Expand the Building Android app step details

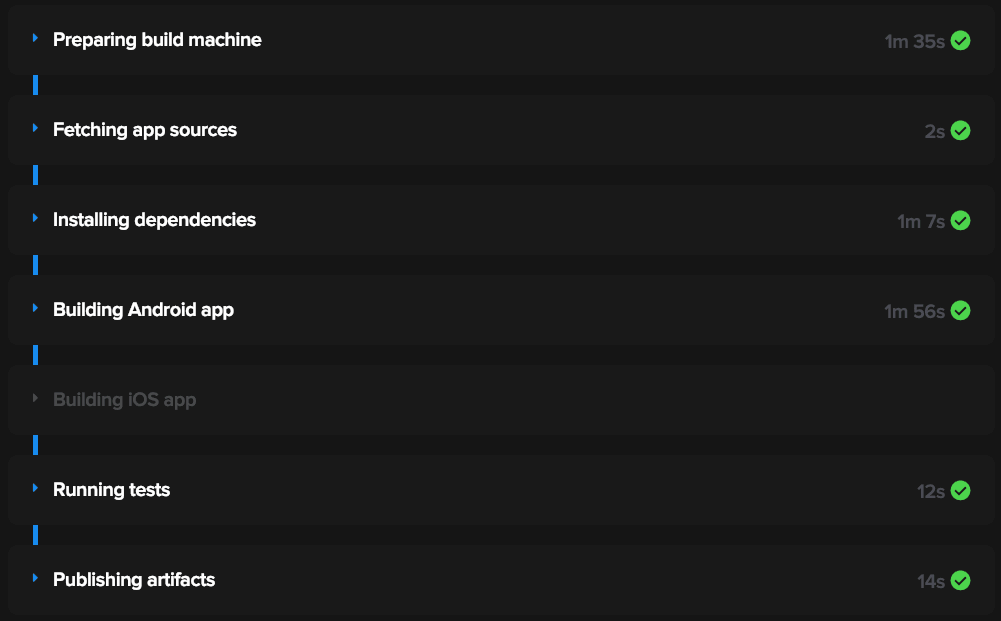(x=36, y=310)
